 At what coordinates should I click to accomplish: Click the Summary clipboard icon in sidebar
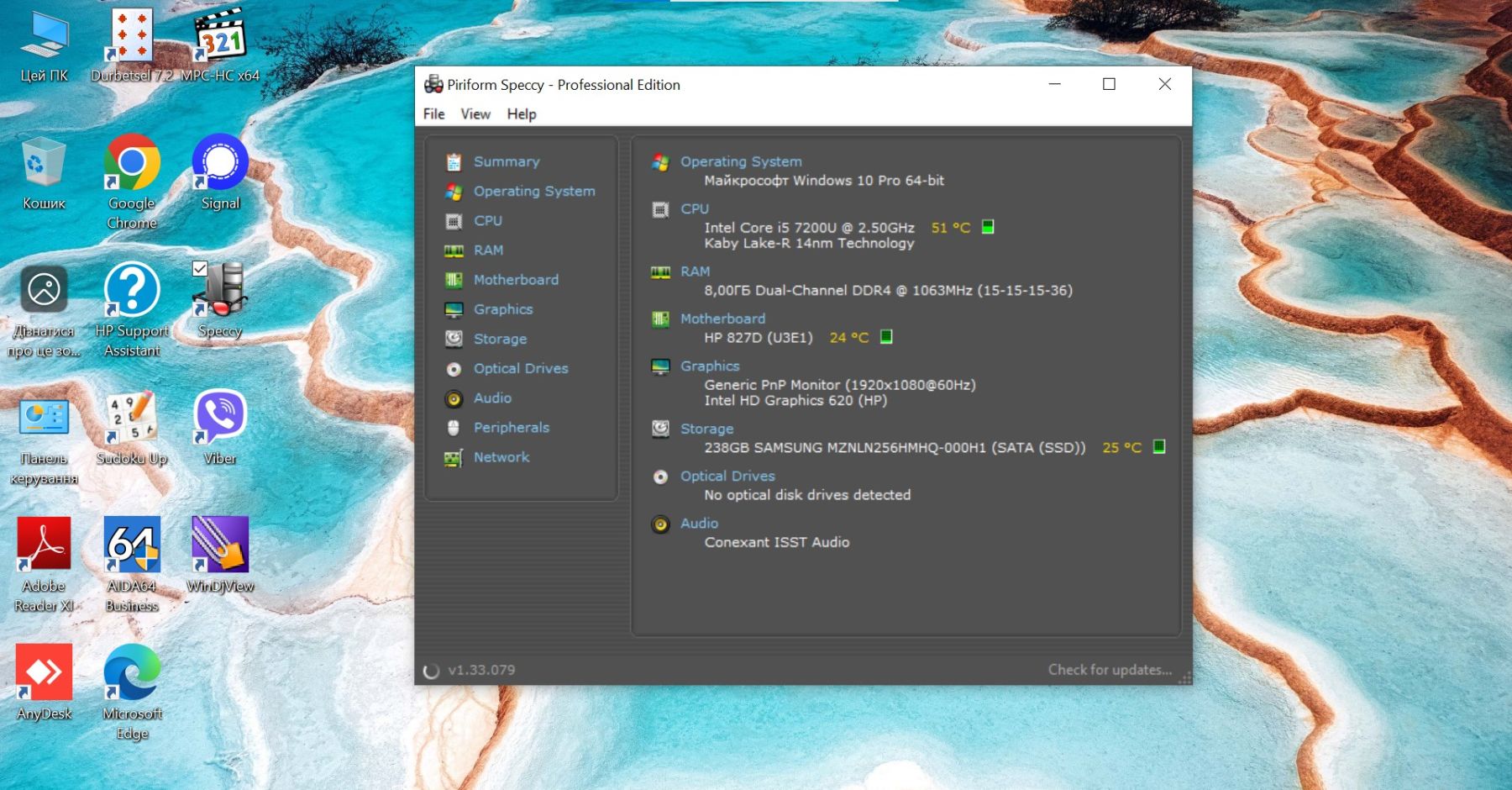pyautogui.click(x=454, y=162)
